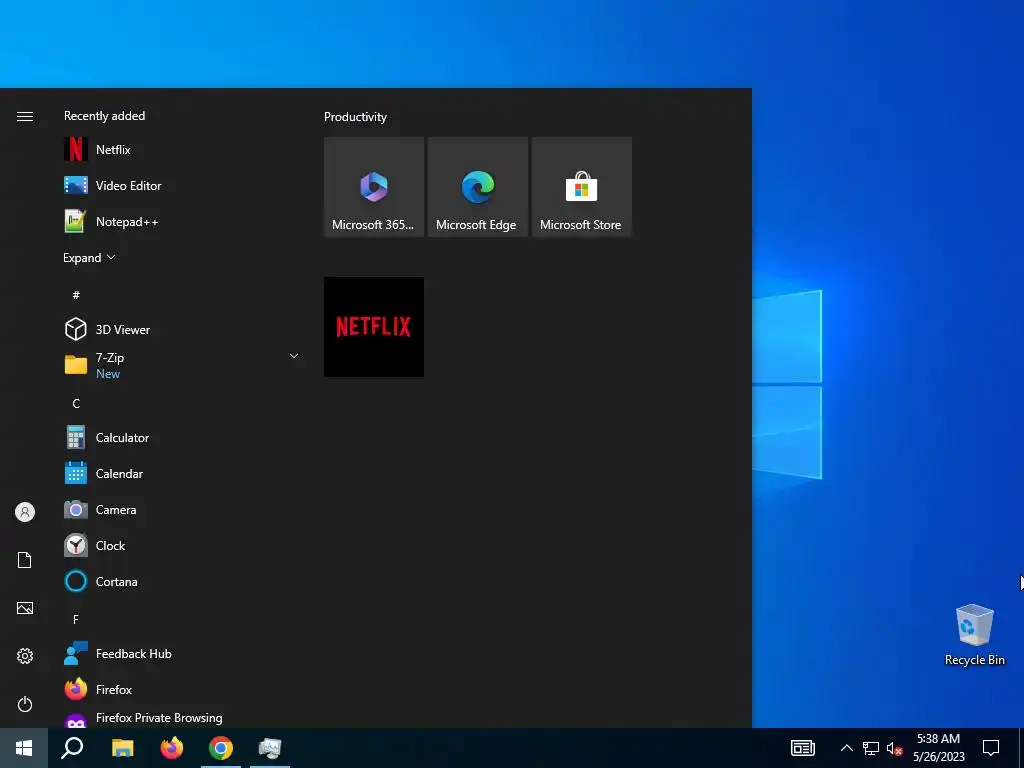Open File Explorer from taskbar
The width and height of the screenshot is (1024, 768).
(x=122, y=748)
